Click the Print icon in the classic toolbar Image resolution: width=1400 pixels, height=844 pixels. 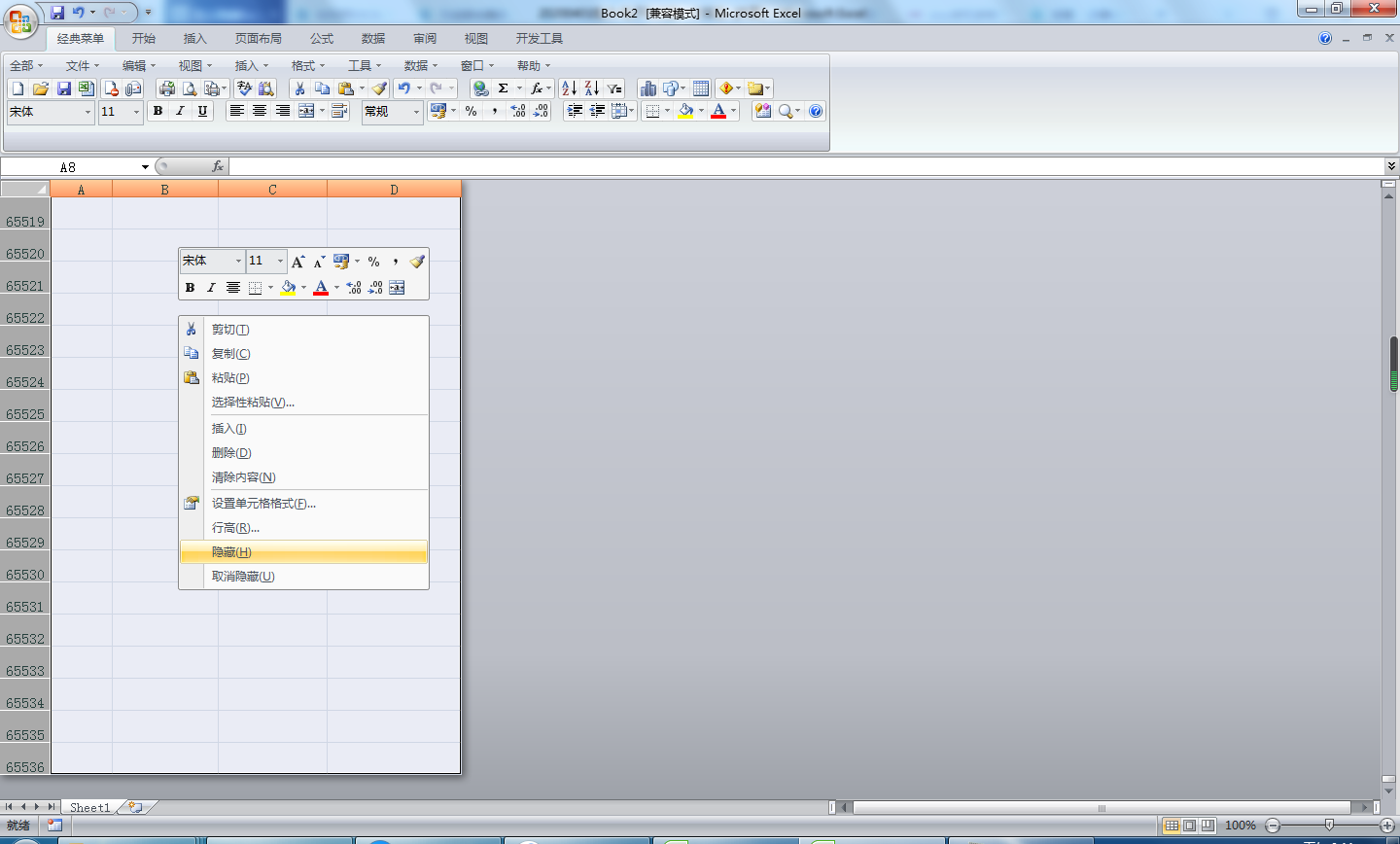(167, 88)
